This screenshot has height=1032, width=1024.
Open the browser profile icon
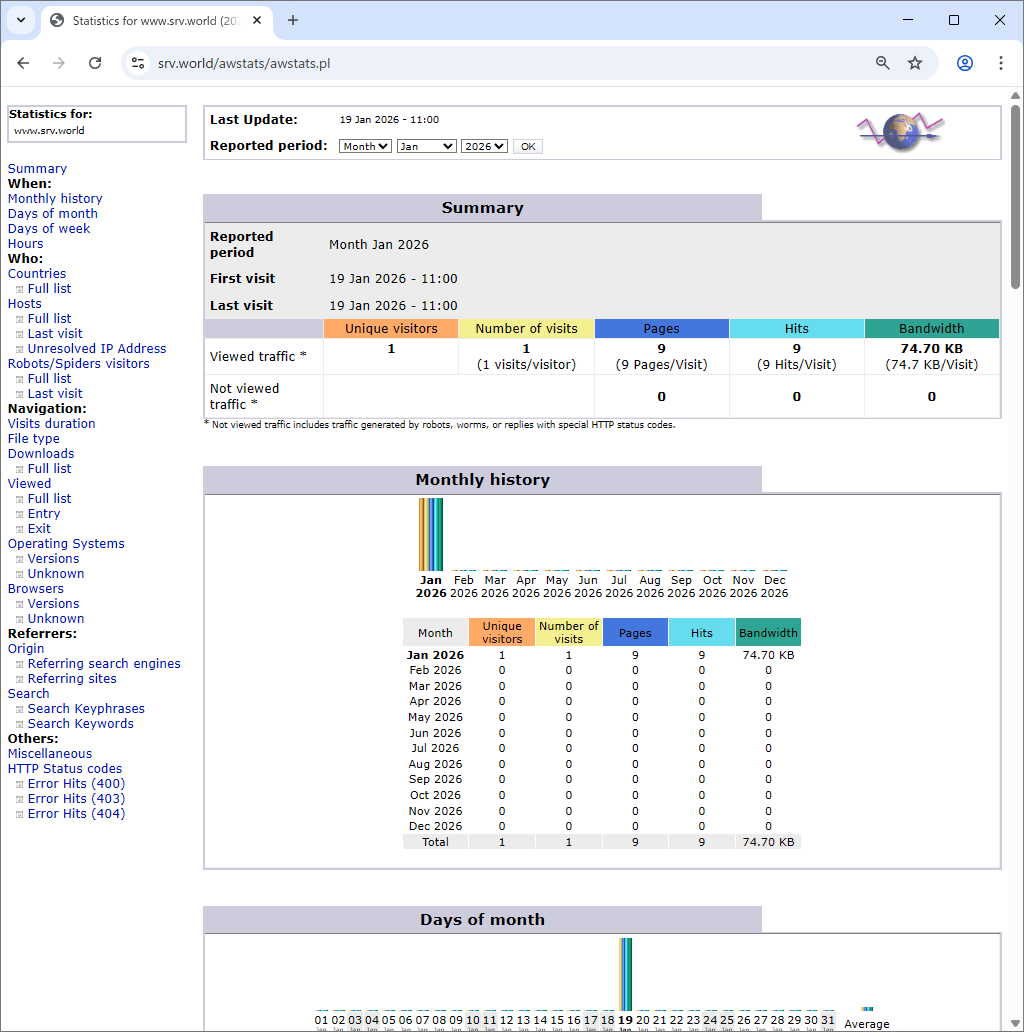(963, 62)
